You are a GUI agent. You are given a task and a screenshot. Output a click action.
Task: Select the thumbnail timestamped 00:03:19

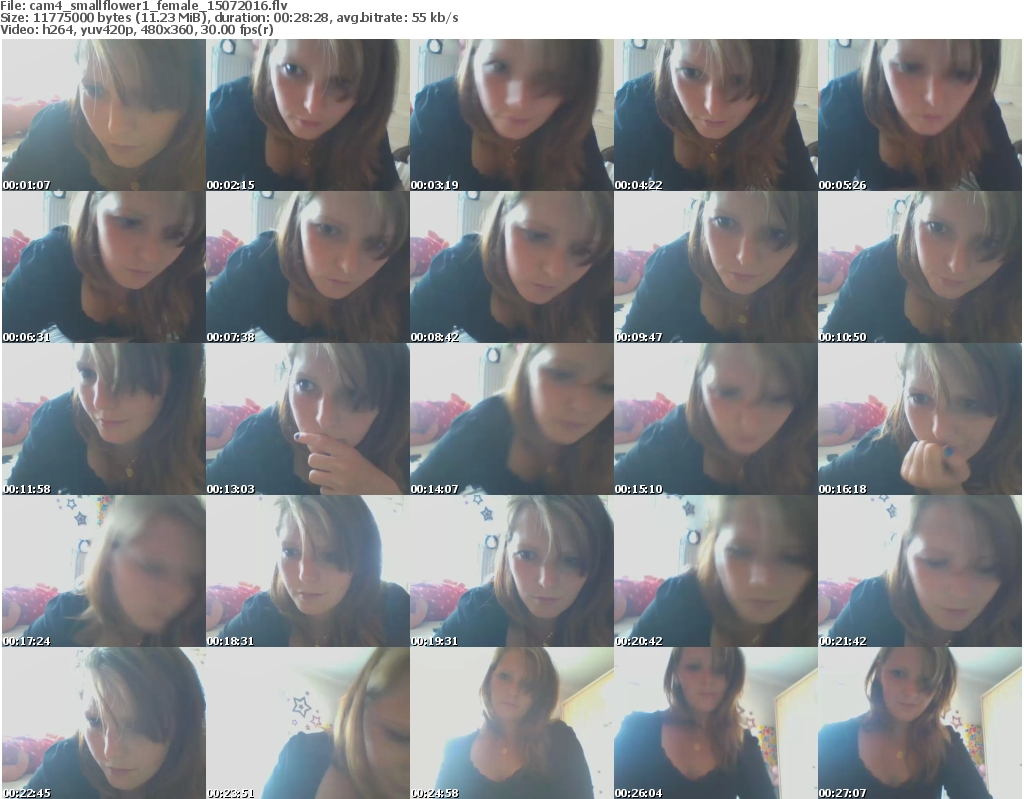coord(512,115)
